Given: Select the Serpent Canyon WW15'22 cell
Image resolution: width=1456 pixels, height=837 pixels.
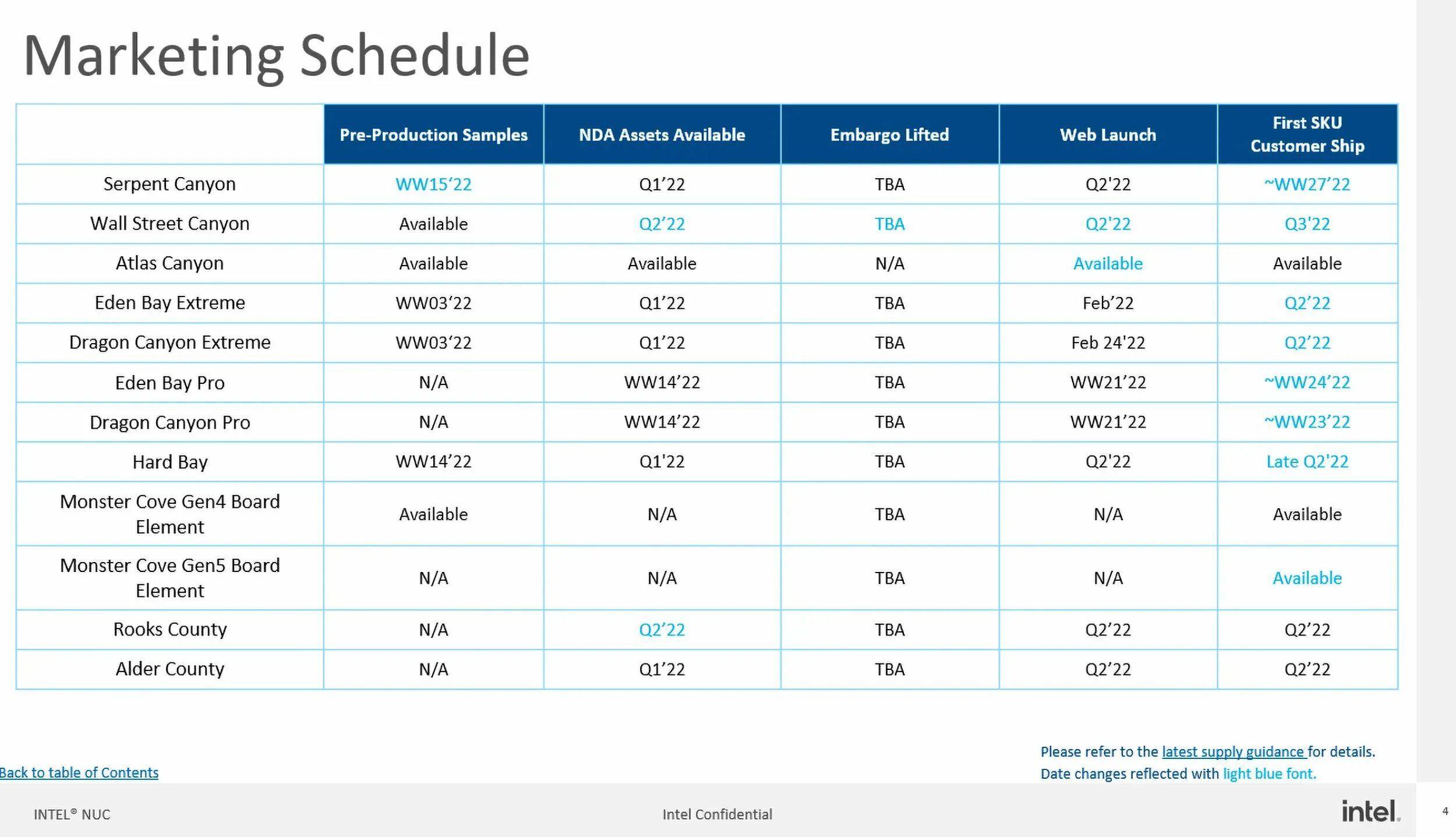Looking at the screenshot, I should [433, 184].
